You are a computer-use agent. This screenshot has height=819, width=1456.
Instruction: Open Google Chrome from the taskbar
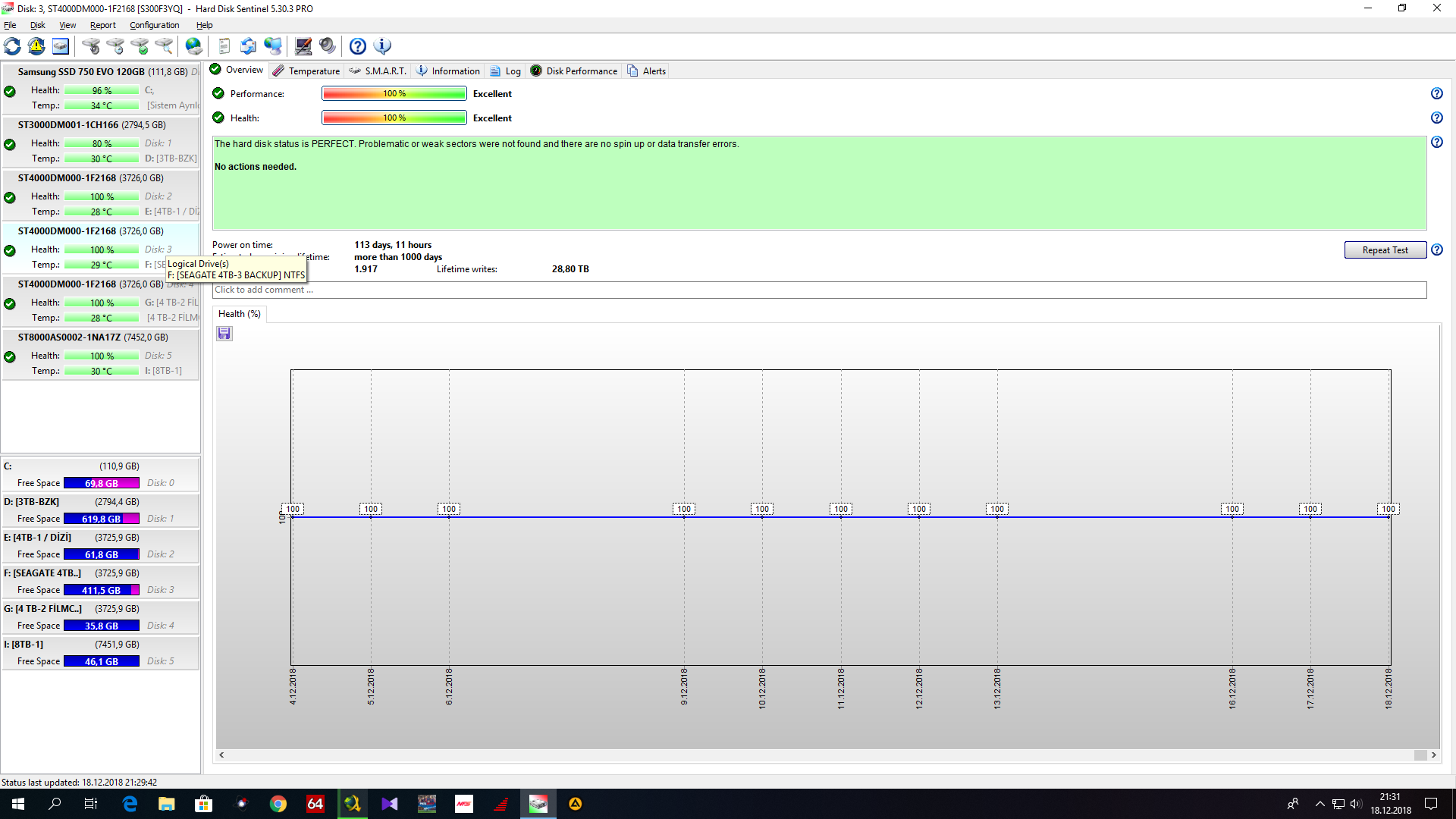(x=278, y=804)
